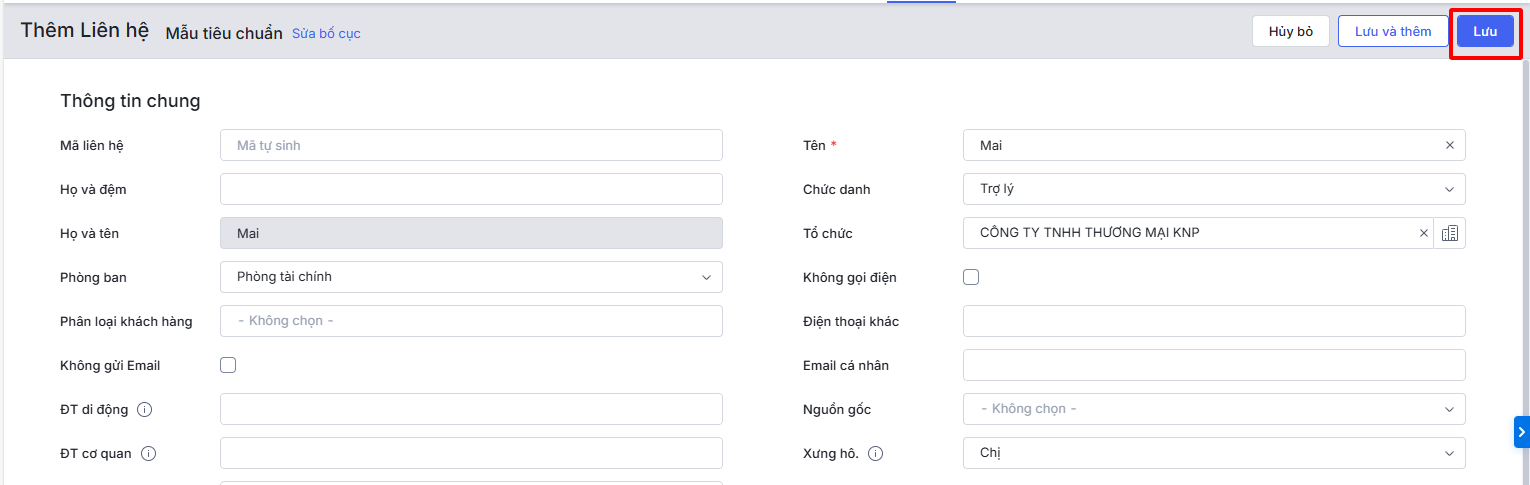Expand the blue side panel arrow
This screenshot has width=1530, height=485.
[x=1521, y=432]
